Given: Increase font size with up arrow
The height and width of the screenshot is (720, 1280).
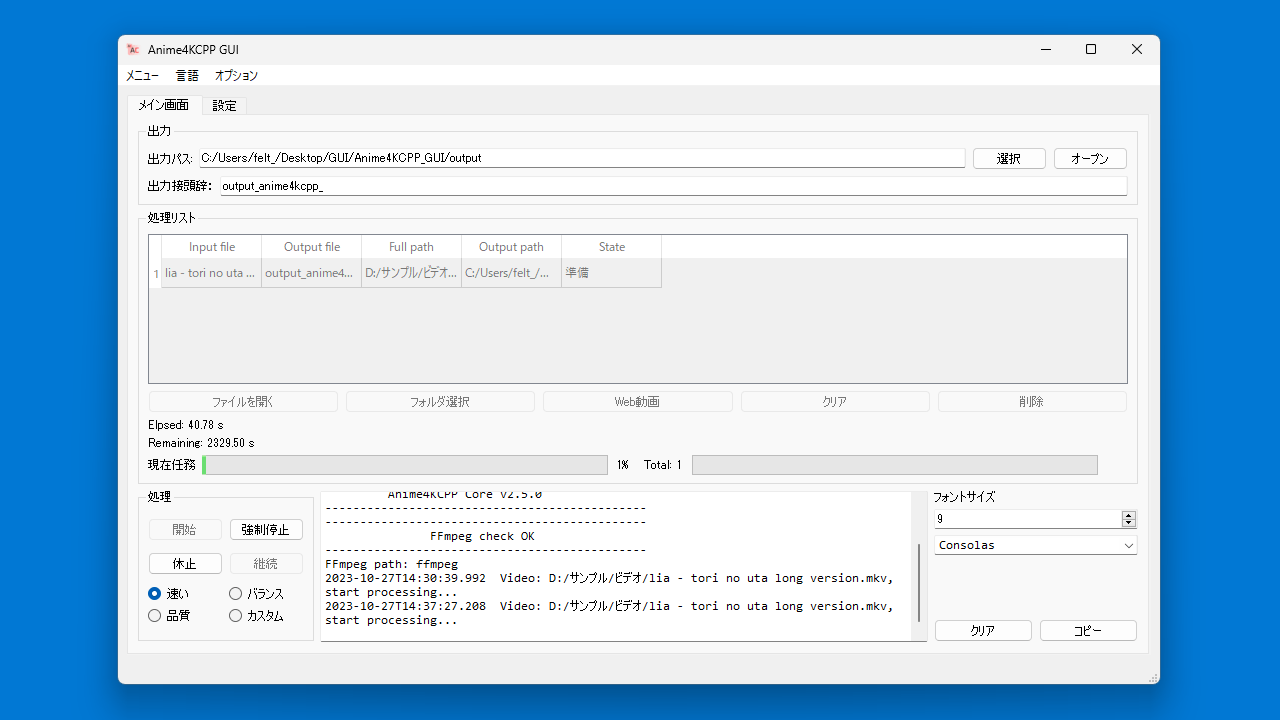Looking at the screenshot, I should coord(1129,515).
